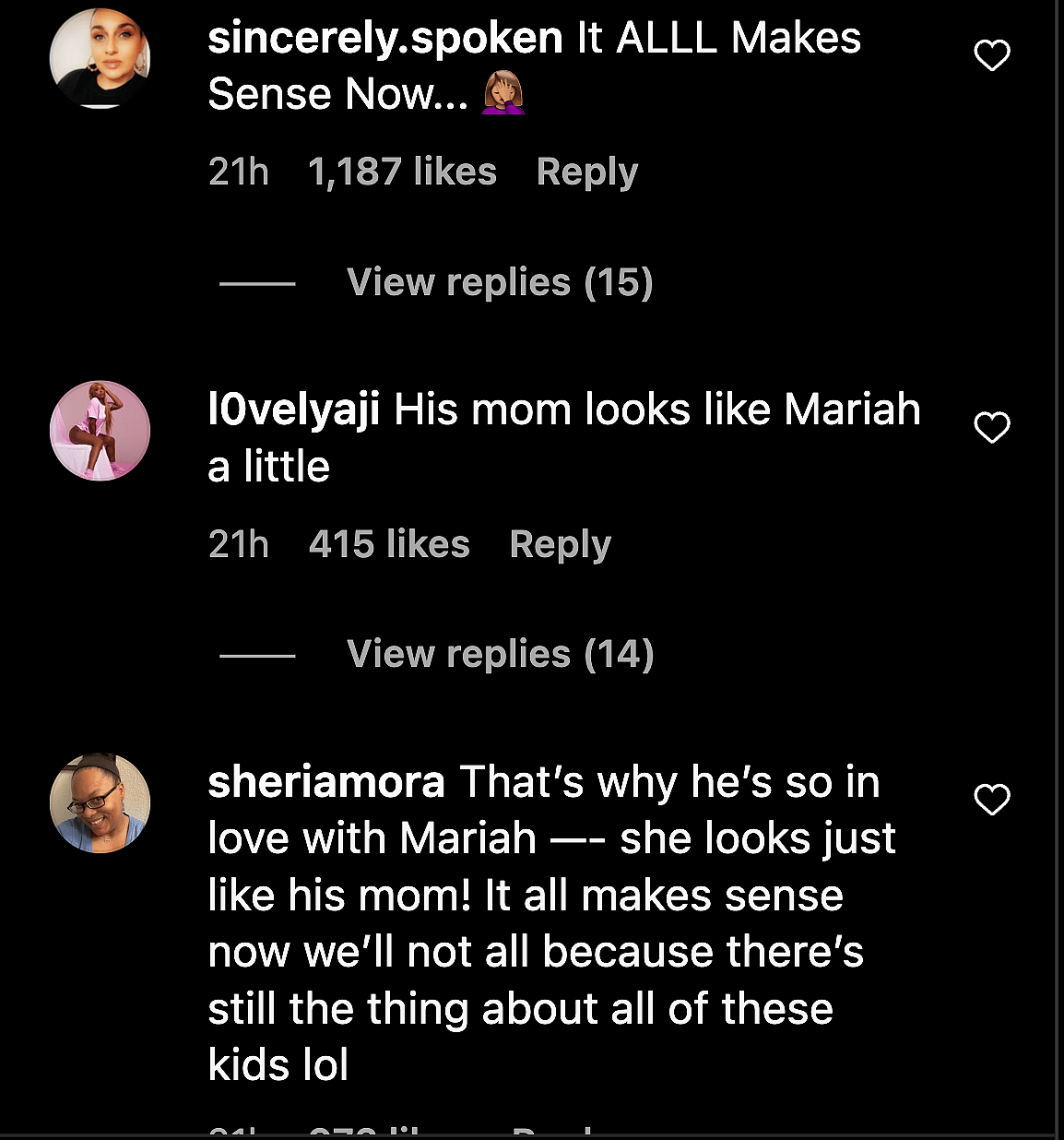Like the sincerely.spoken comment with the heart
This screenshot has width=1064, height=1140.
[992, 56]
